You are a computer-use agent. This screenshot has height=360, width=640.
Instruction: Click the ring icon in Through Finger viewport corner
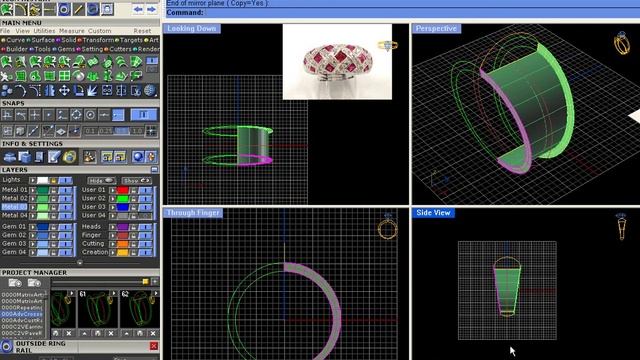[388, 227]
